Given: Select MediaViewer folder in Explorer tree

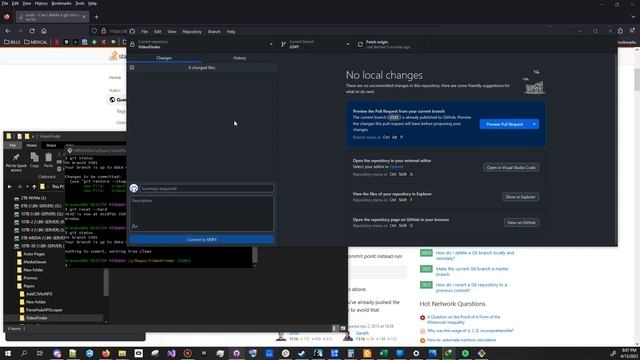Looking at the screenshot, I should pyautogui.click(x=35, y=262).
